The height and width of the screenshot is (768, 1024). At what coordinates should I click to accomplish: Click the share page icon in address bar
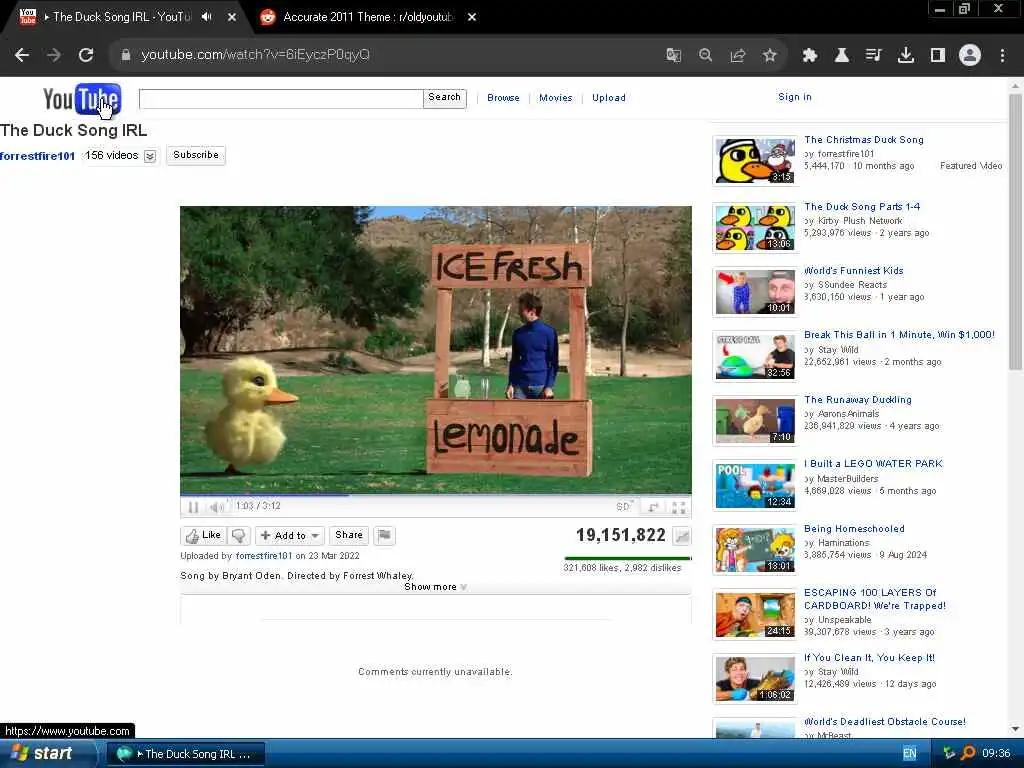coord(737,56)
